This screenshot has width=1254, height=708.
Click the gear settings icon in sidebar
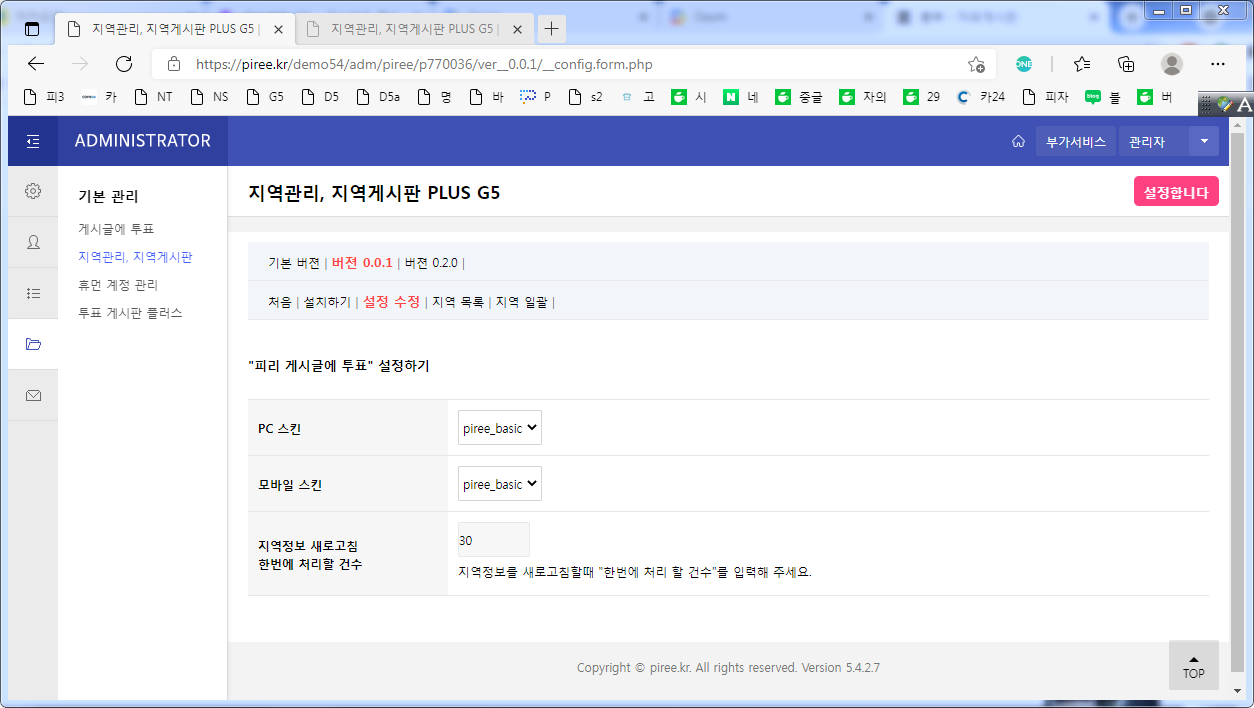coord(33,191)
